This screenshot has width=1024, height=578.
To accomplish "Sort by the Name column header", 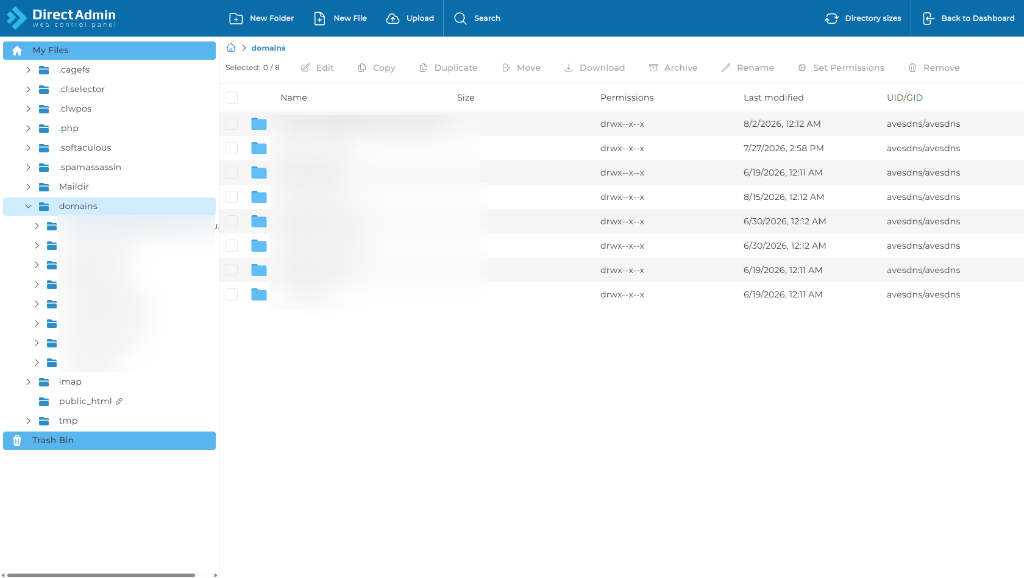I will tap(294, 98).
